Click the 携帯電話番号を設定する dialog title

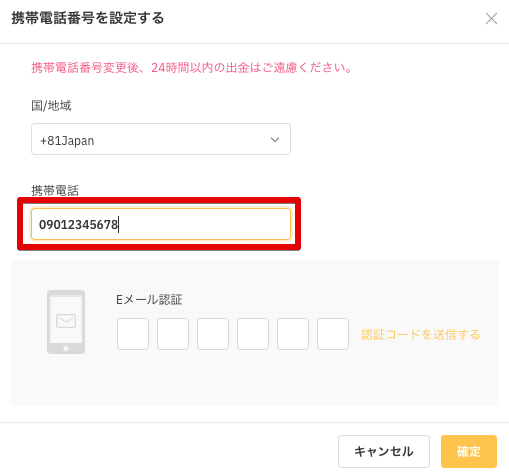88,18
